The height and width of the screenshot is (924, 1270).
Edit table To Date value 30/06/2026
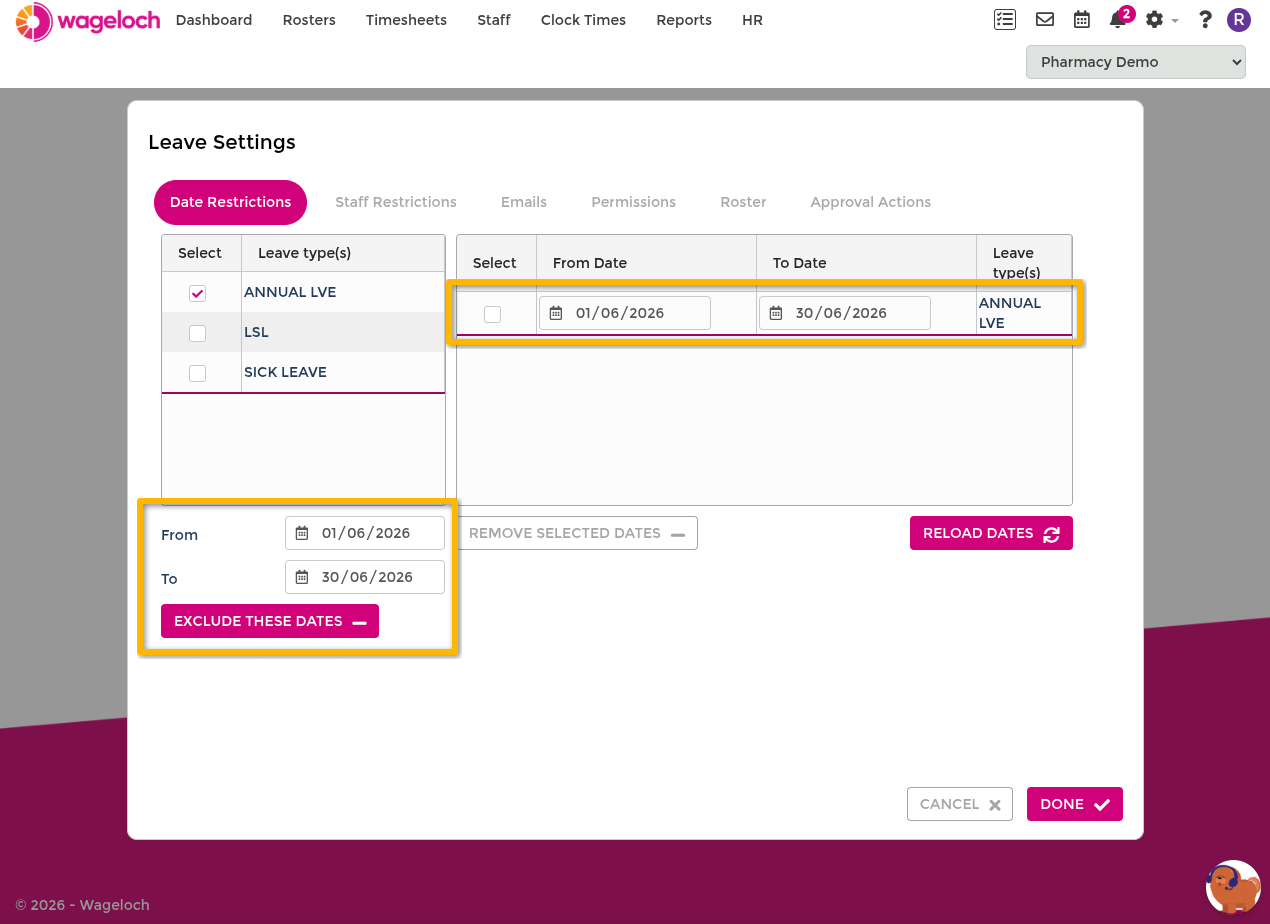pyautogui.click(x=845, y=313)
